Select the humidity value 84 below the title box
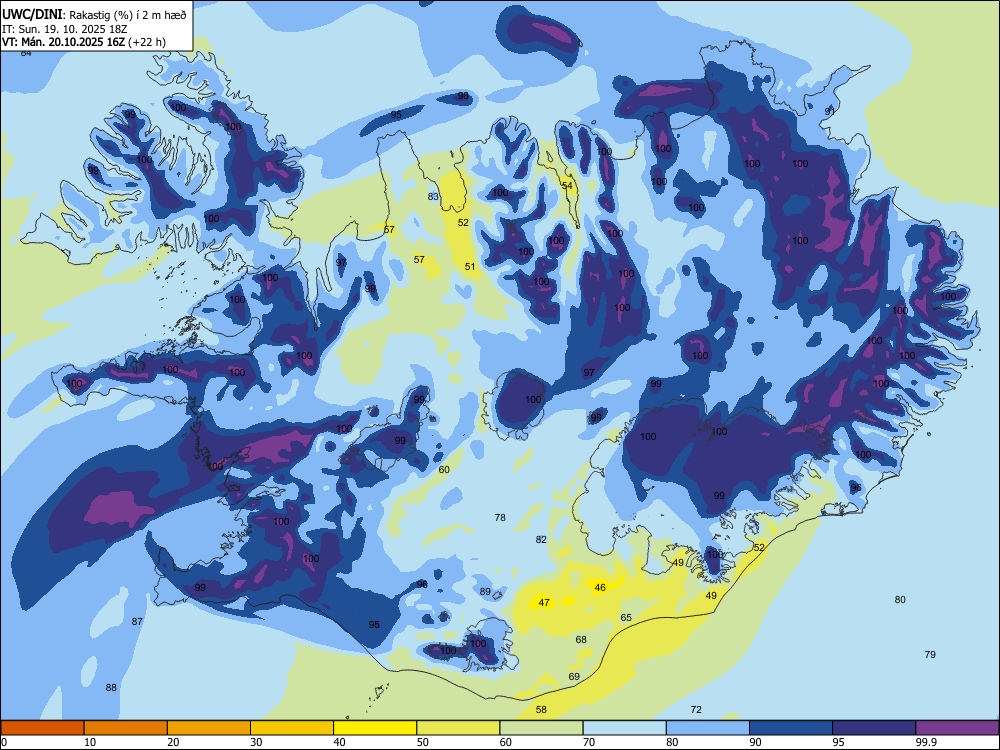 tap(26, 53)
